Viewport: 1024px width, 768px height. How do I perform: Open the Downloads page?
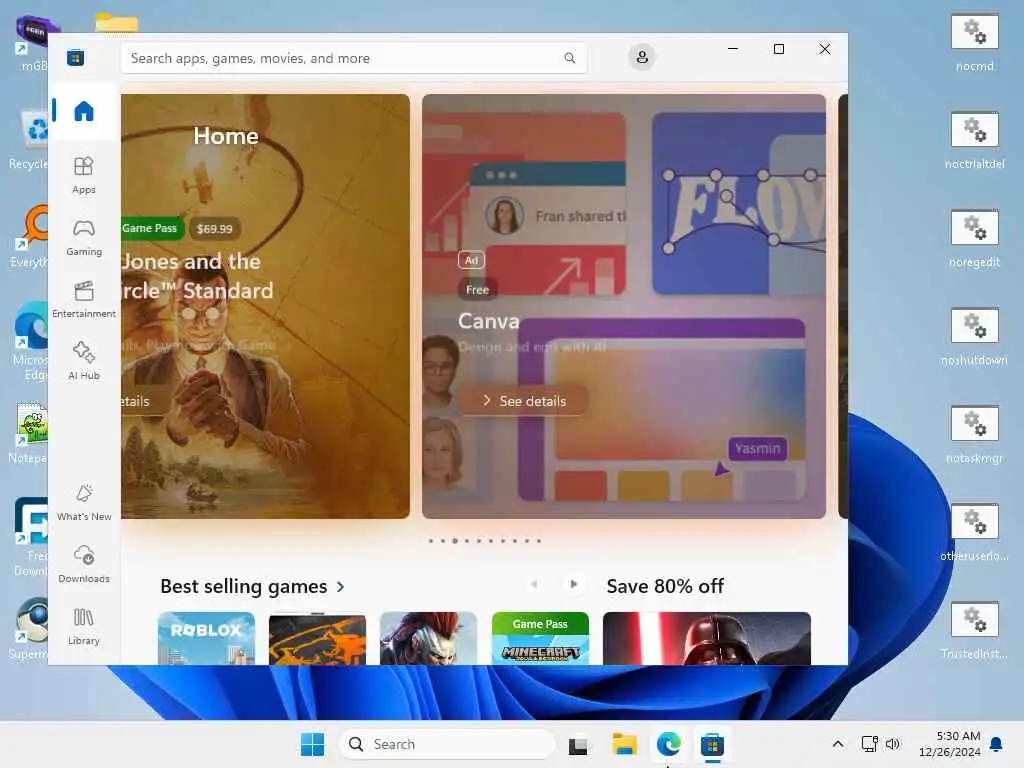point(84,564)
